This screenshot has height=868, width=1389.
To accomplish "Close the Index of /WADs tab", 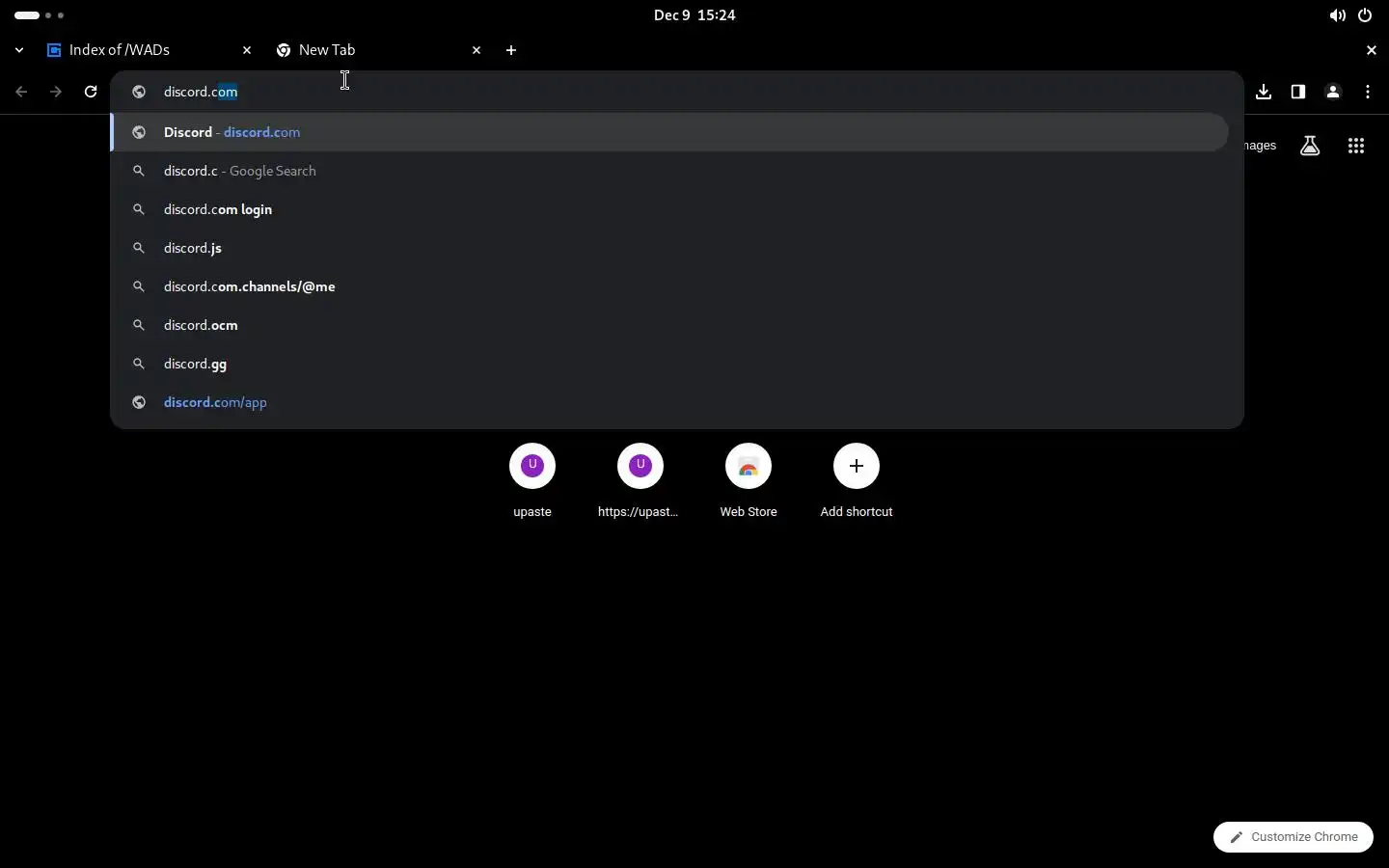I will pos(247,50).
